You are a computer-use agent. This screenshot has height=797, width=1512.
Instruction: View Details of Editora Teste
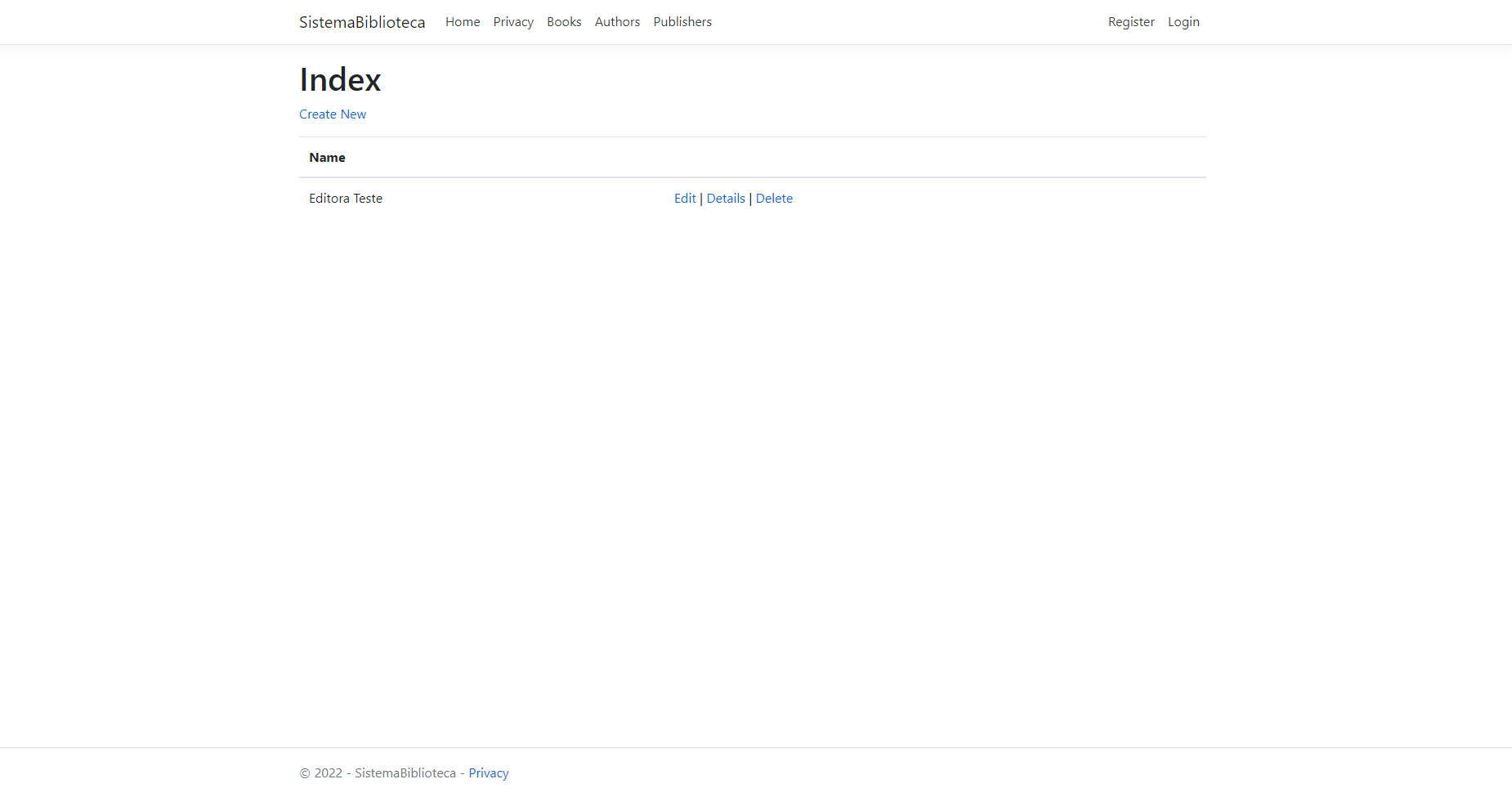coord(726,198)
